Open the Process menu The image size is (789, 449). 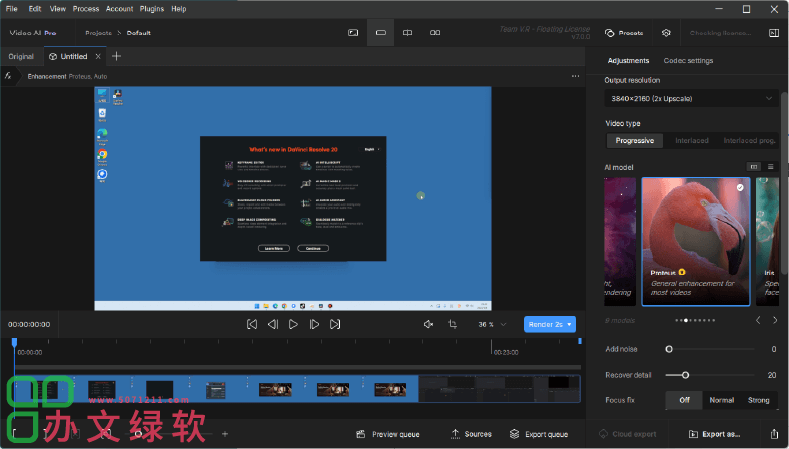86,9
